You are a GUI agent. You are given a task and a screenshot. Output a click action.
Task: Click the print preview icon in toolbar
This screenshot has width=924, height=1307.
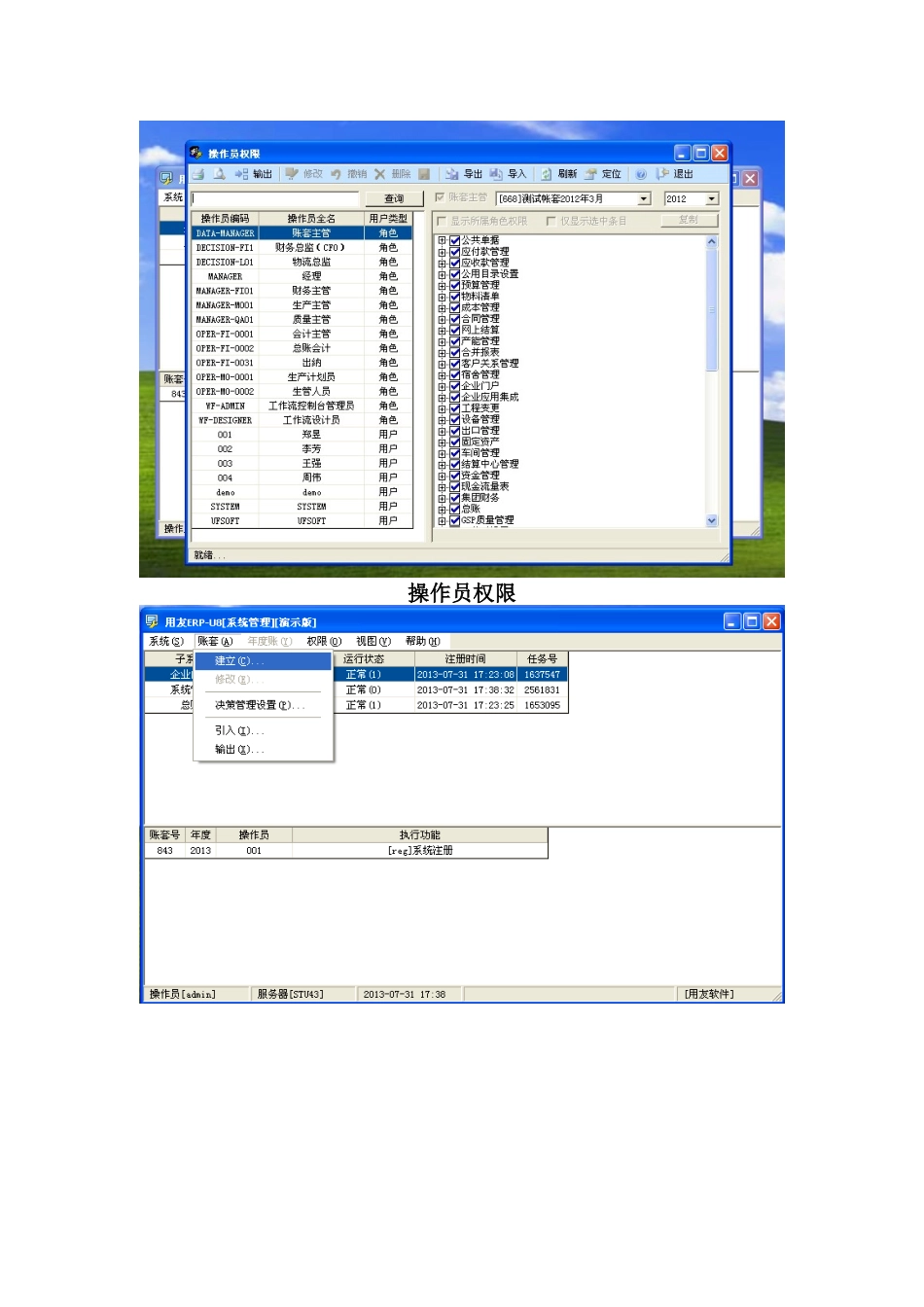(x=220, y=174)
